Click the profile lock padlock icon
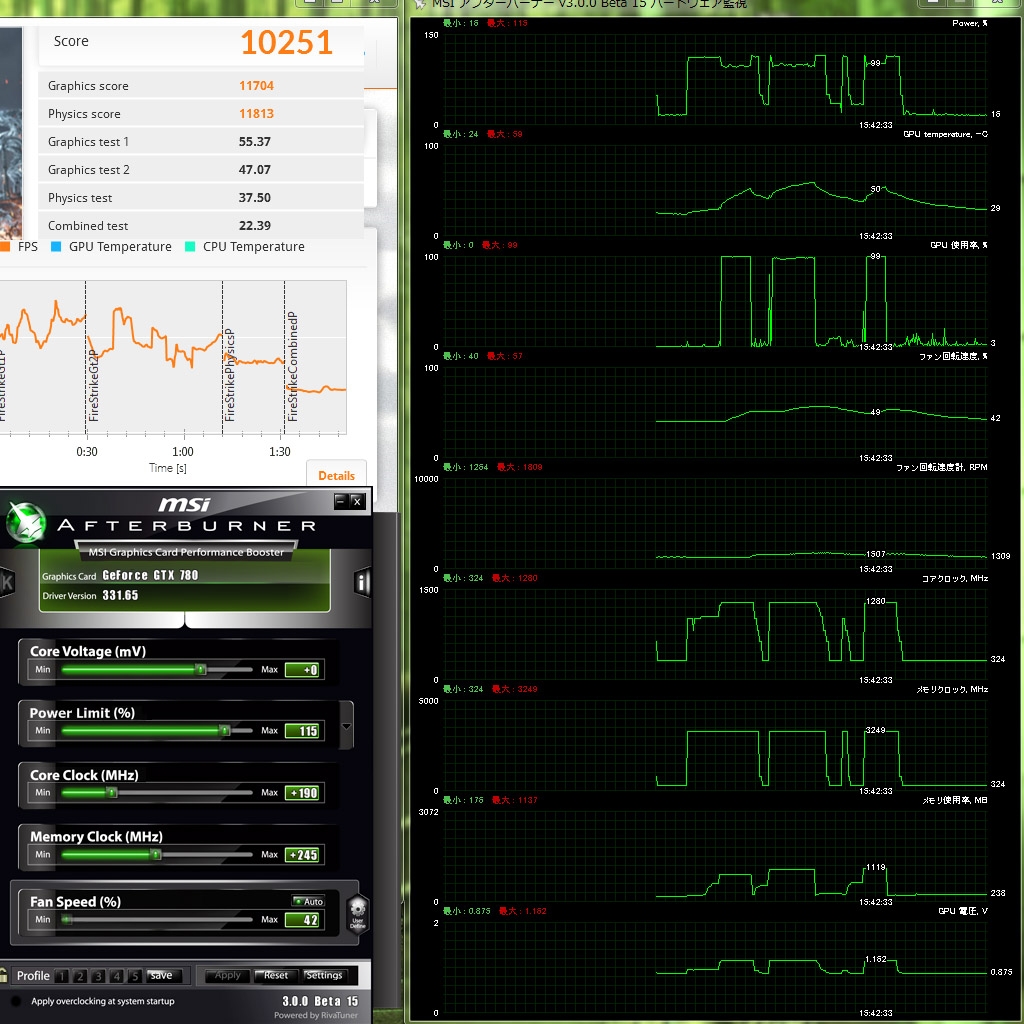Screen dimensions: 1024x1024 3,975
